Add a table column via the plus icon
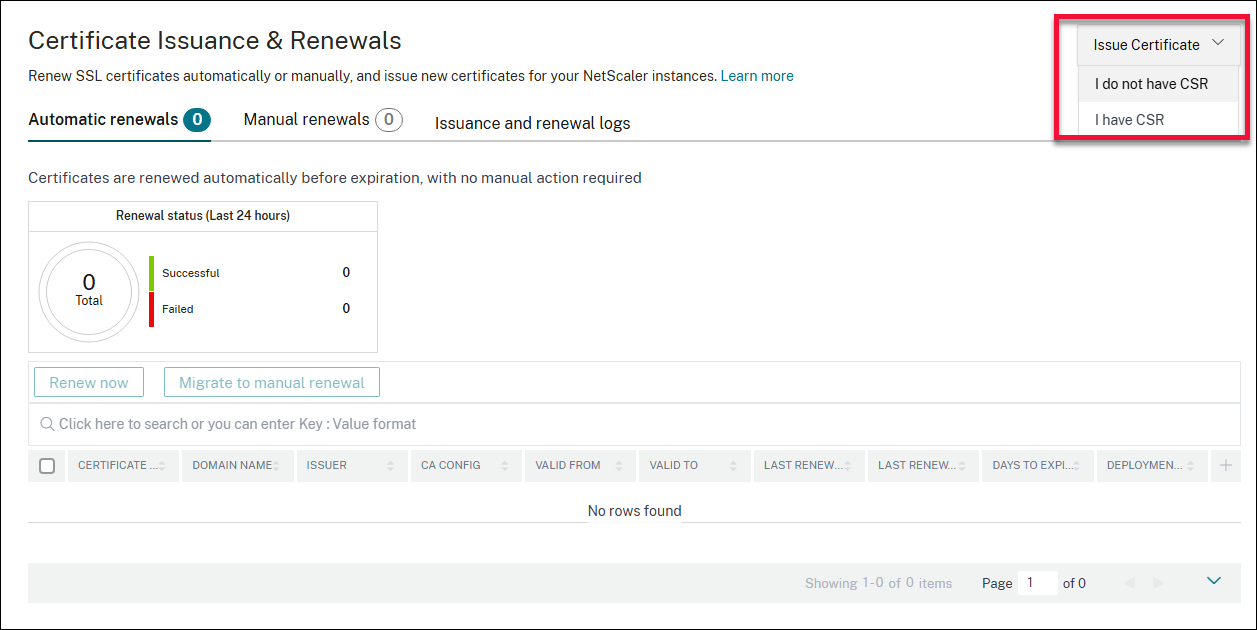The image size is (1257, 630). tap(1225, 465)
